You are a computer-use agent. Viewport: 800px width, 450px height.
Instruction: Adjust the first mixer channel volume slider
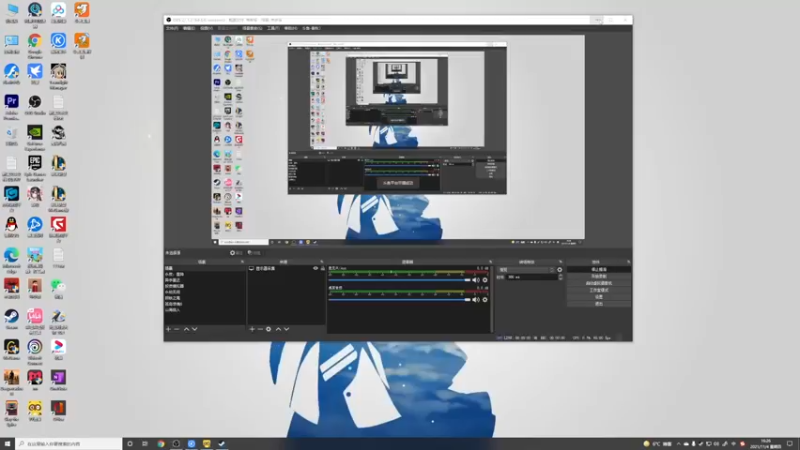click(x=399, y=280)
